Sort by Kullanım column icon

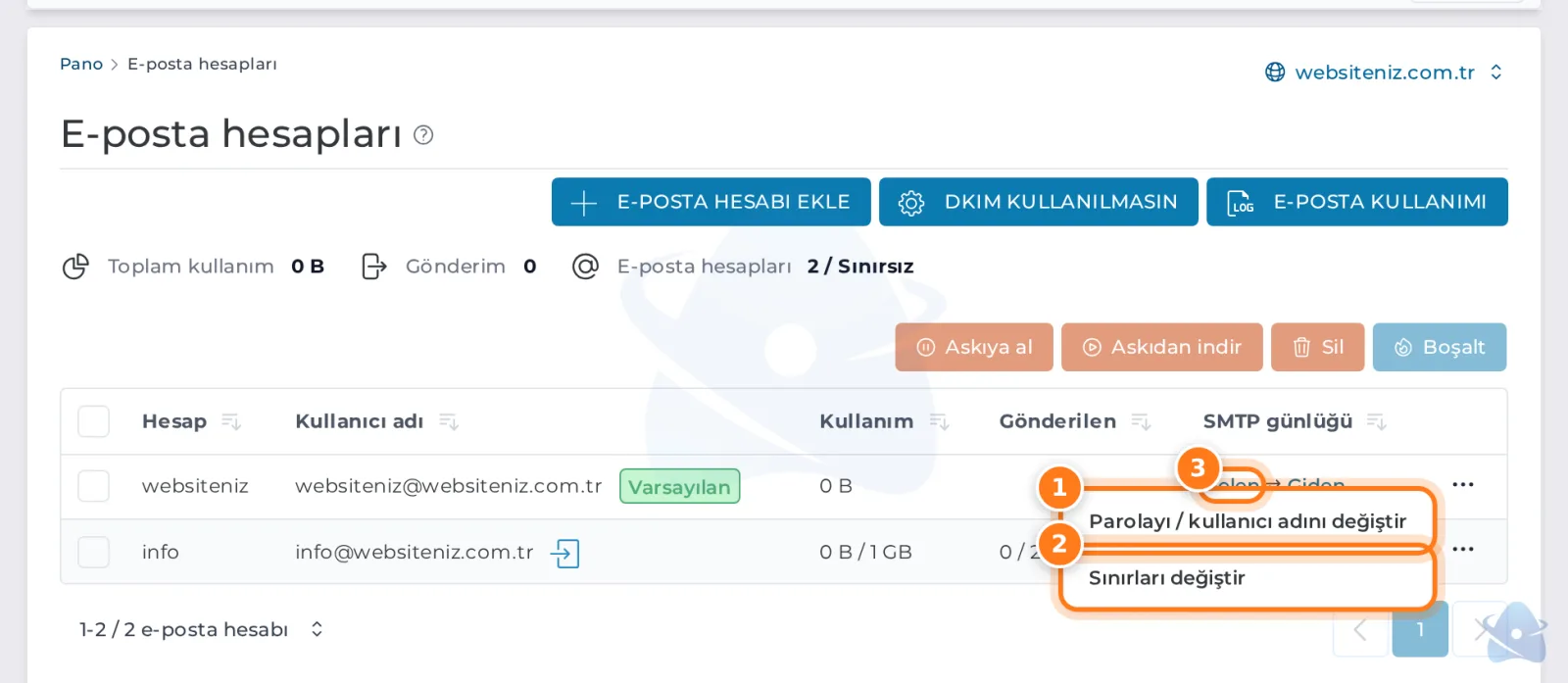[940, 421]
